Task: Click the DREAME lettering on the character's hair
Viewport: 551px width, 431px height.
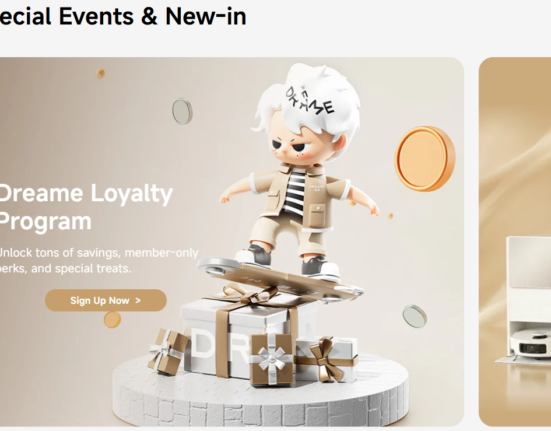Action: pyautogui.click(x=310, y=102)
